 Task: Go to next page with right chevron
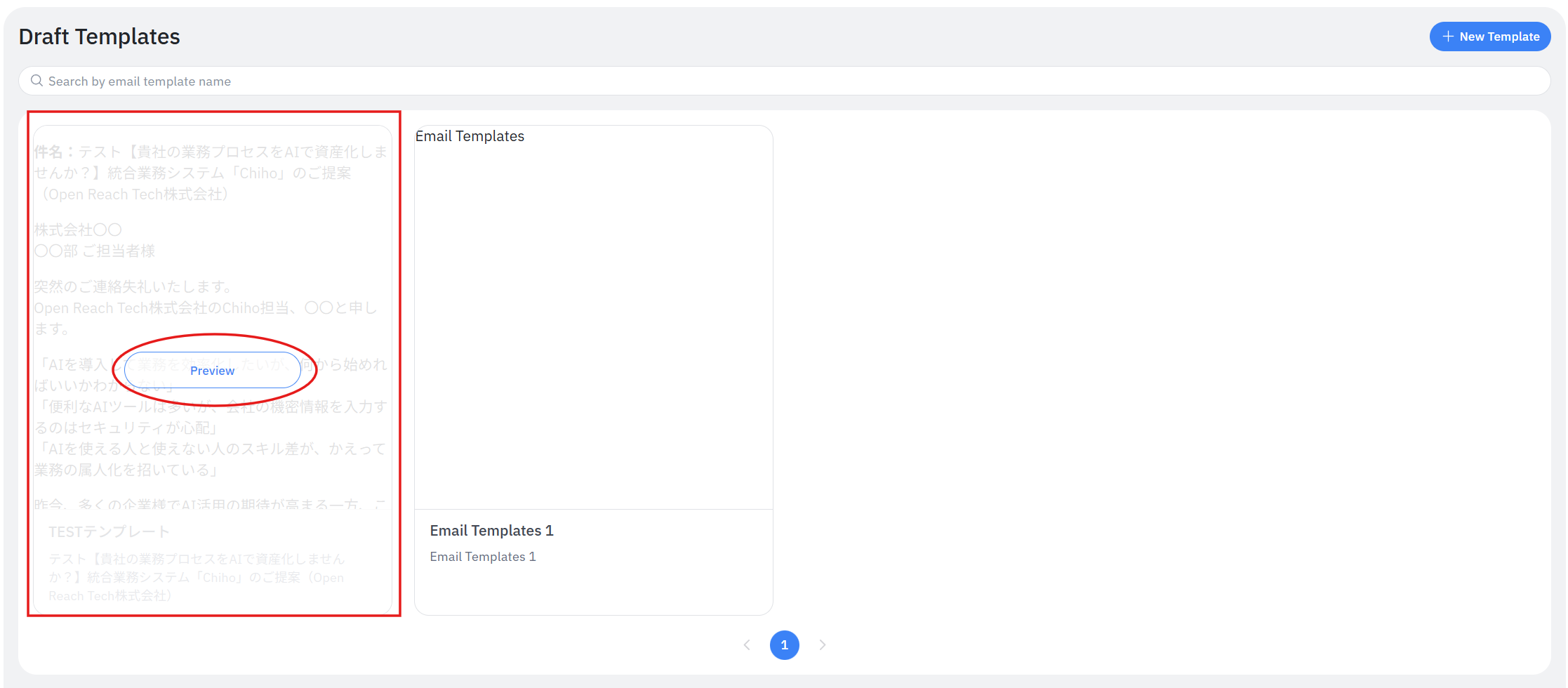[822, 645]
